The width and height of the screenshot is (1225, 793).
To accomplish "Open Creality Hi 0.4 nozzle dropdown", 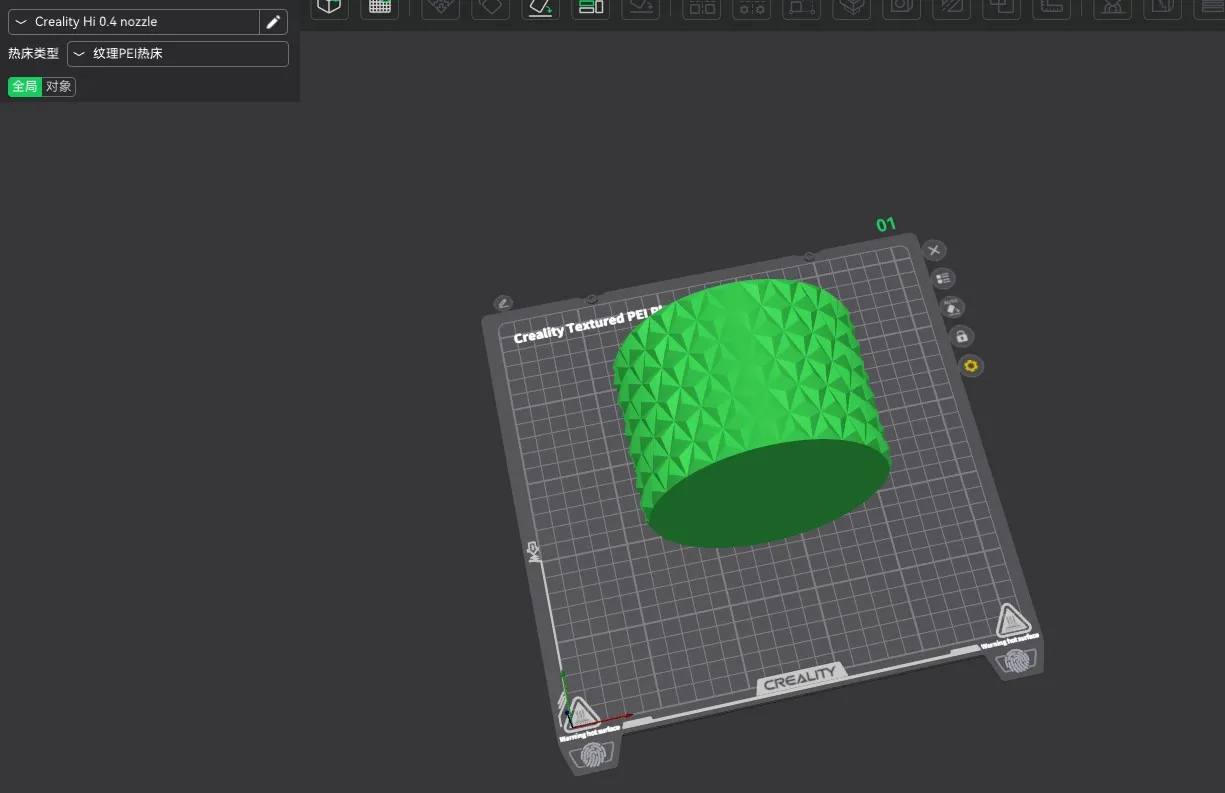I will click(x=133, y=22).
